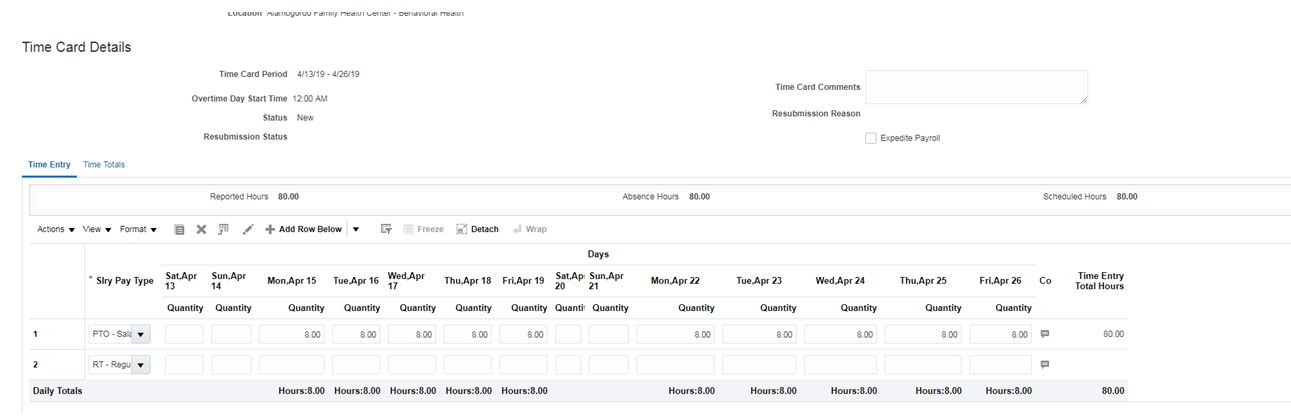Click the Add Row Below button label
The height and width of the screenshot is (417, 1291).
[310, 229]
